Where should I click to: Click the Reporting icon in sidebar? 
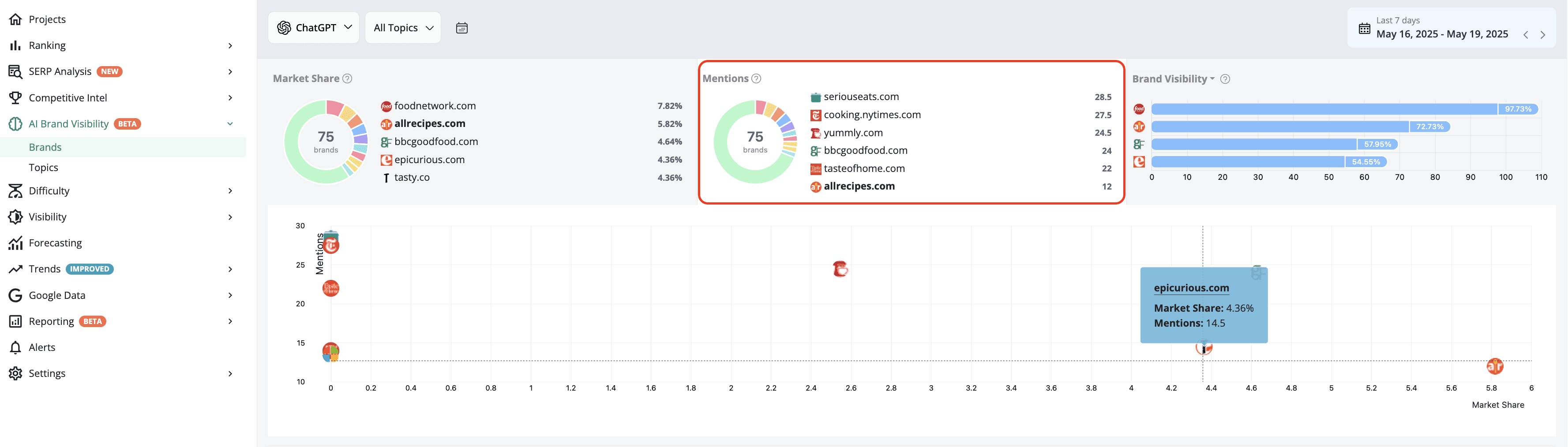[15, 322]
